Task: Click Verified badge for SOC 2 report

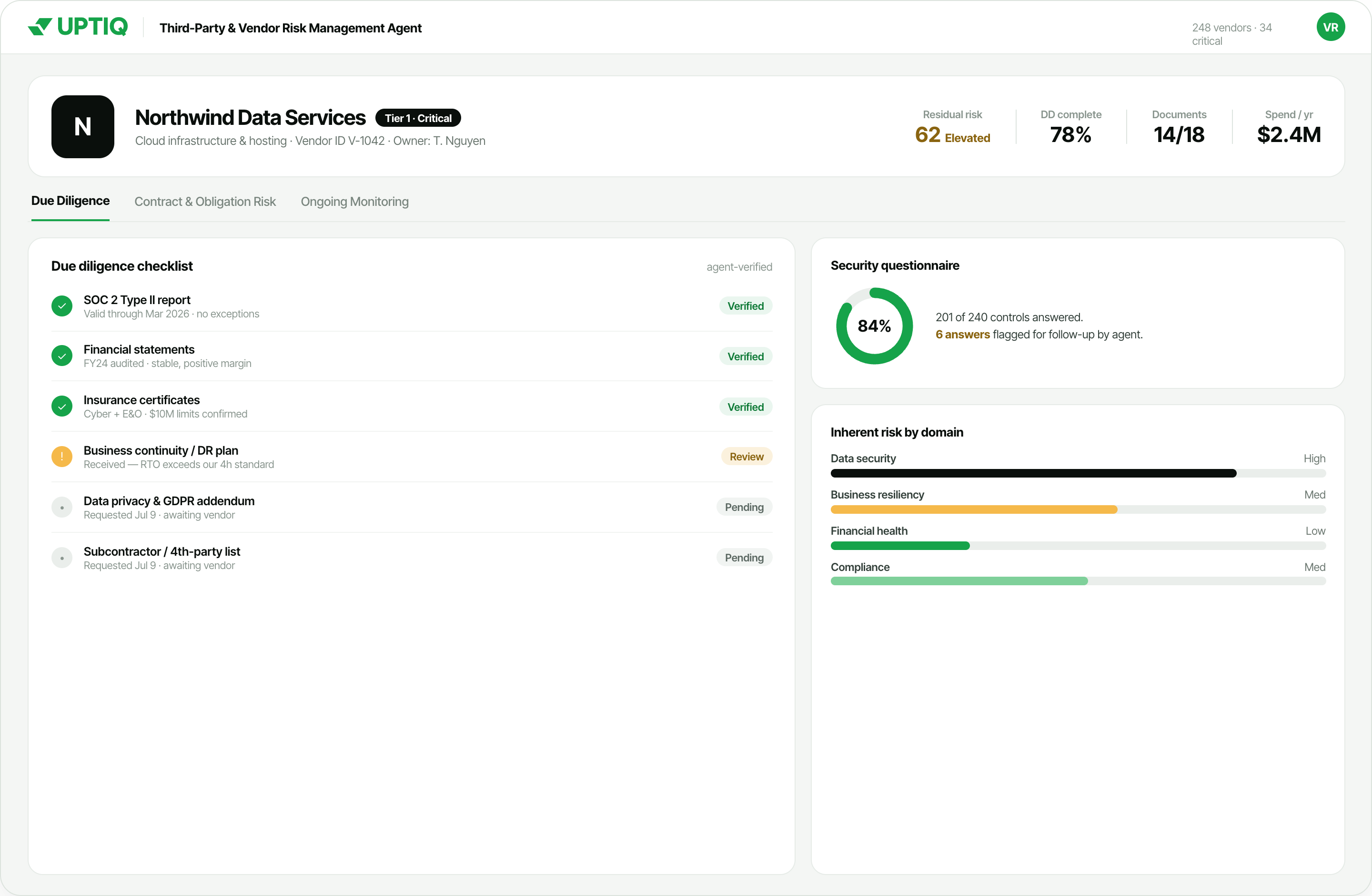Action: (x=746, y=306)
